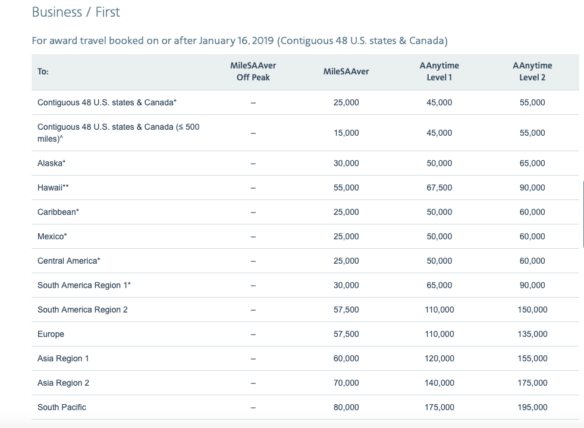Select the Europe row label
The width and height of the screenshot is (584, 428).
point(51,334)
